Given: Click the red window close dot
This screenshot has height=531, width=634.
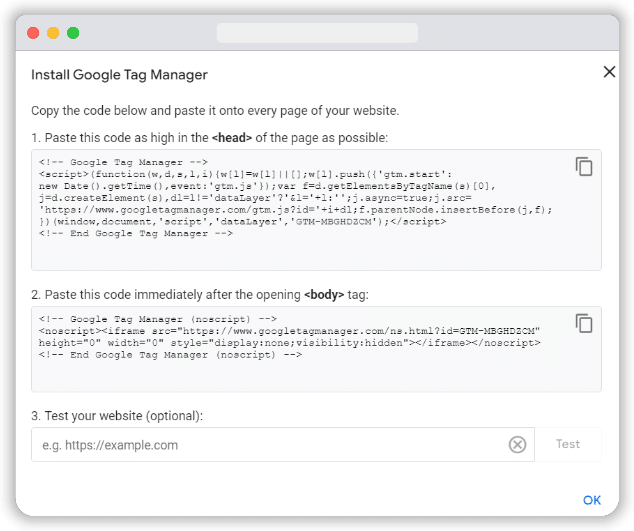Looking at the screenshot, I should 33,33.
